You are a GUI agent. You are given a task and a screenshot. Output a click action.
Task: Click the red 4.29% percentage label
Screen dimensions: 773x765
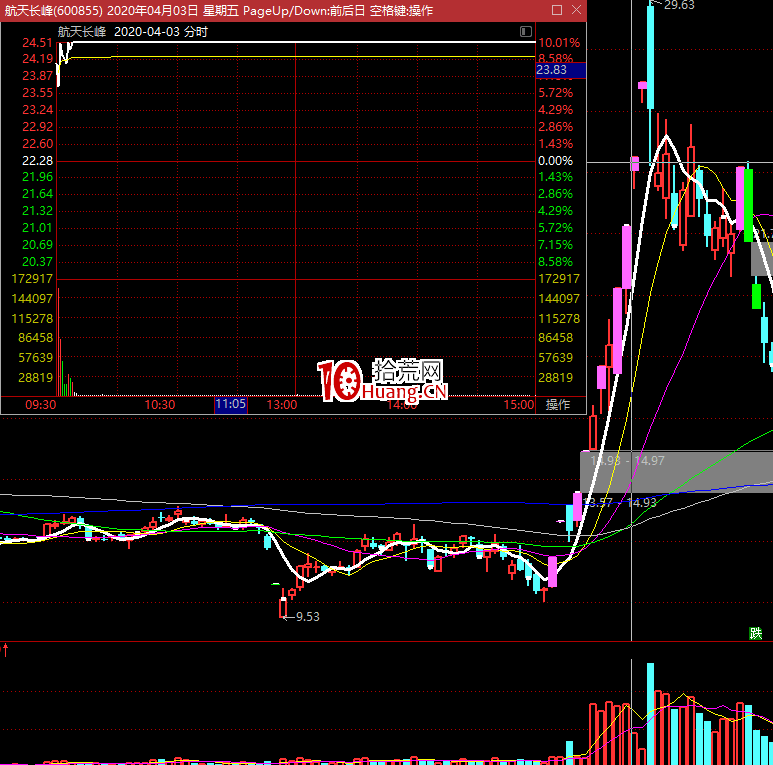click(556, 109)
